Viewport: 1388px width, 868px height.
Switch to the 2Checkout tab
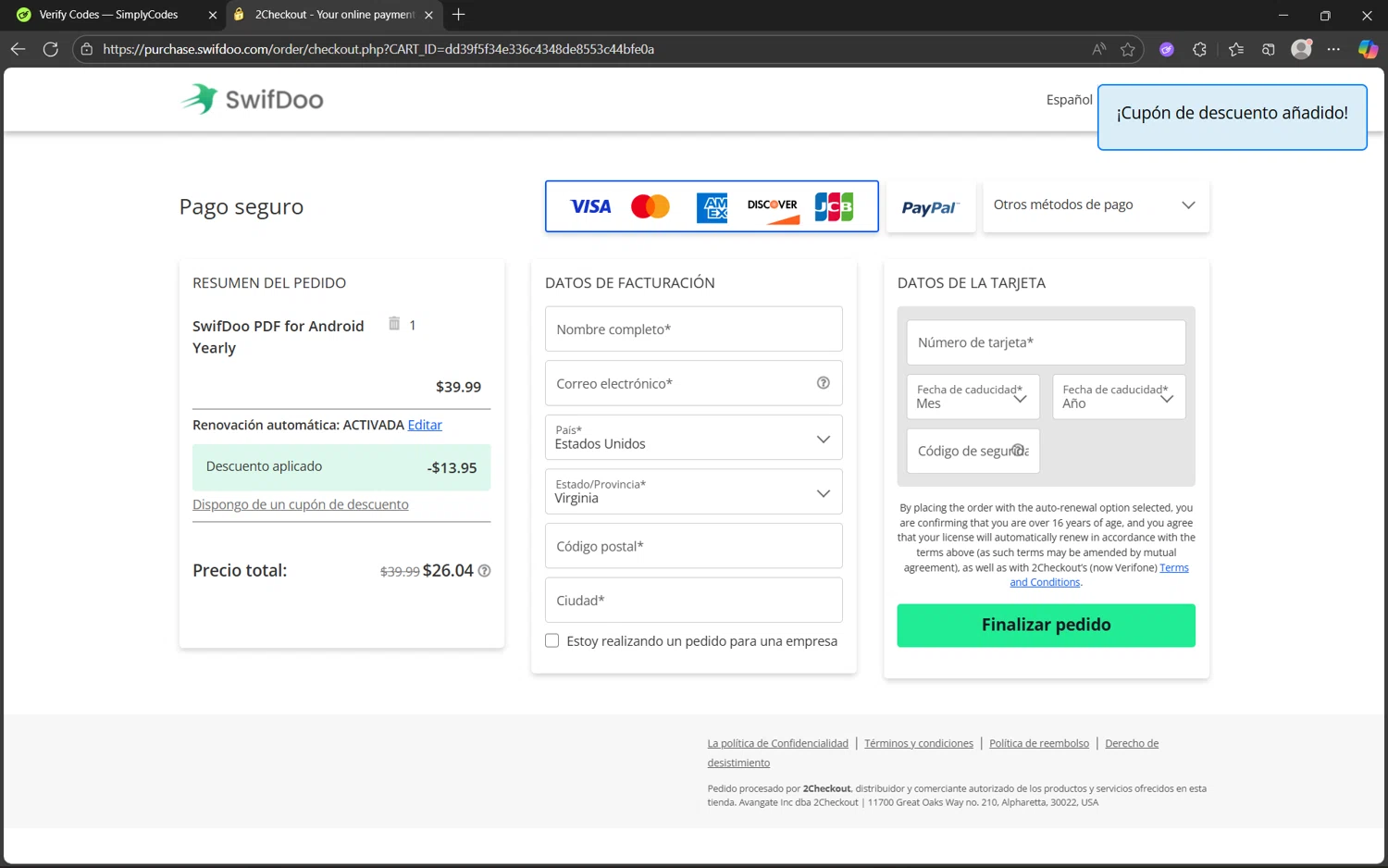click(x=334, y=15)
